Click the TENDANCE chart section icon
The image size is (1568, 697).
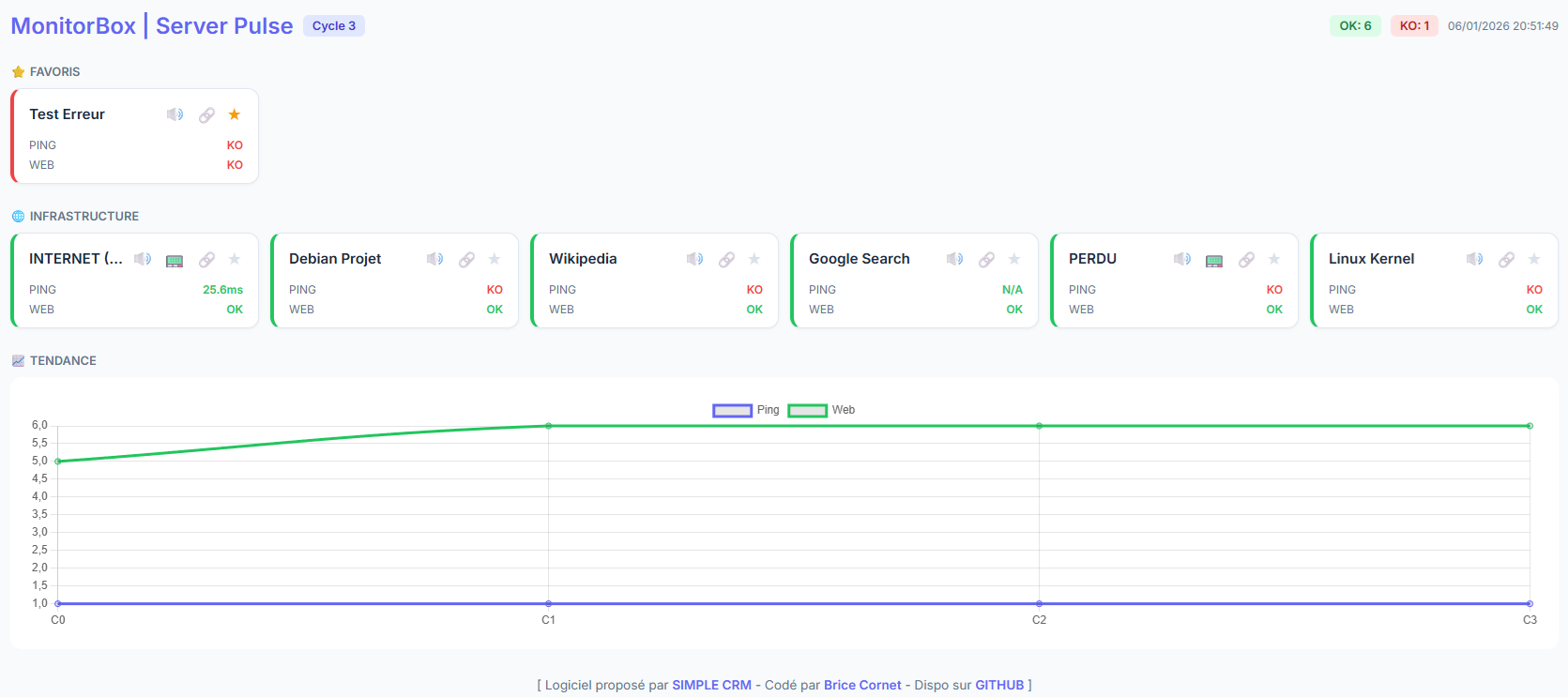(18, 360)
